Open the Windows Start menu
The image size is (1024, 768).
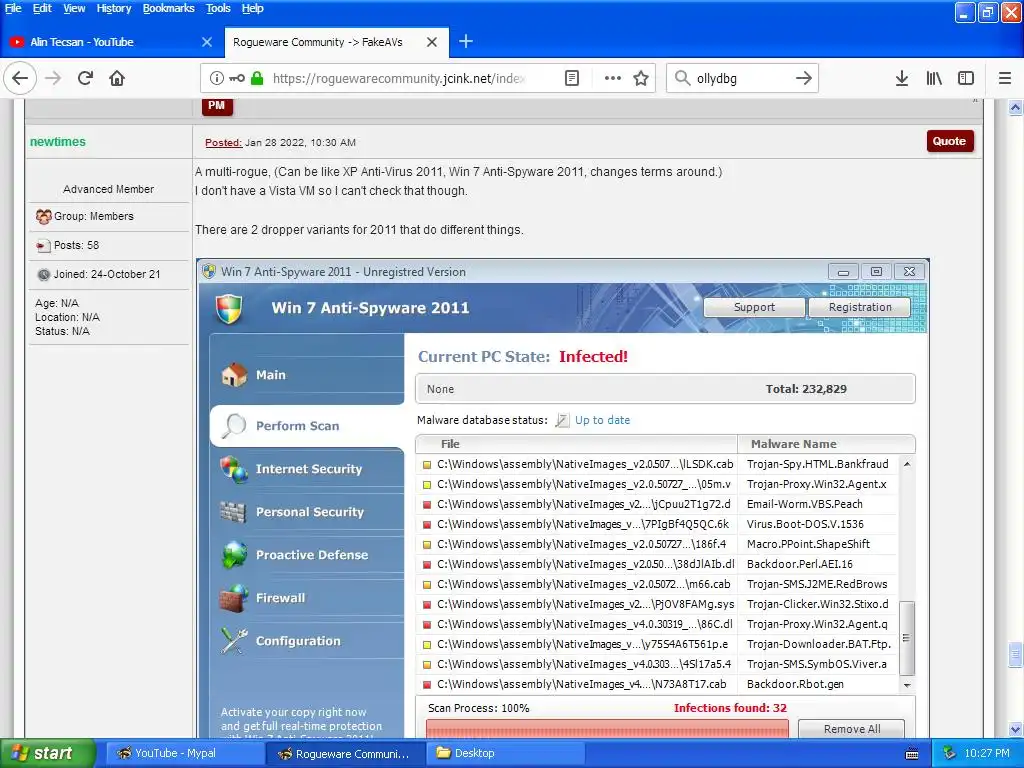(47, 753)
